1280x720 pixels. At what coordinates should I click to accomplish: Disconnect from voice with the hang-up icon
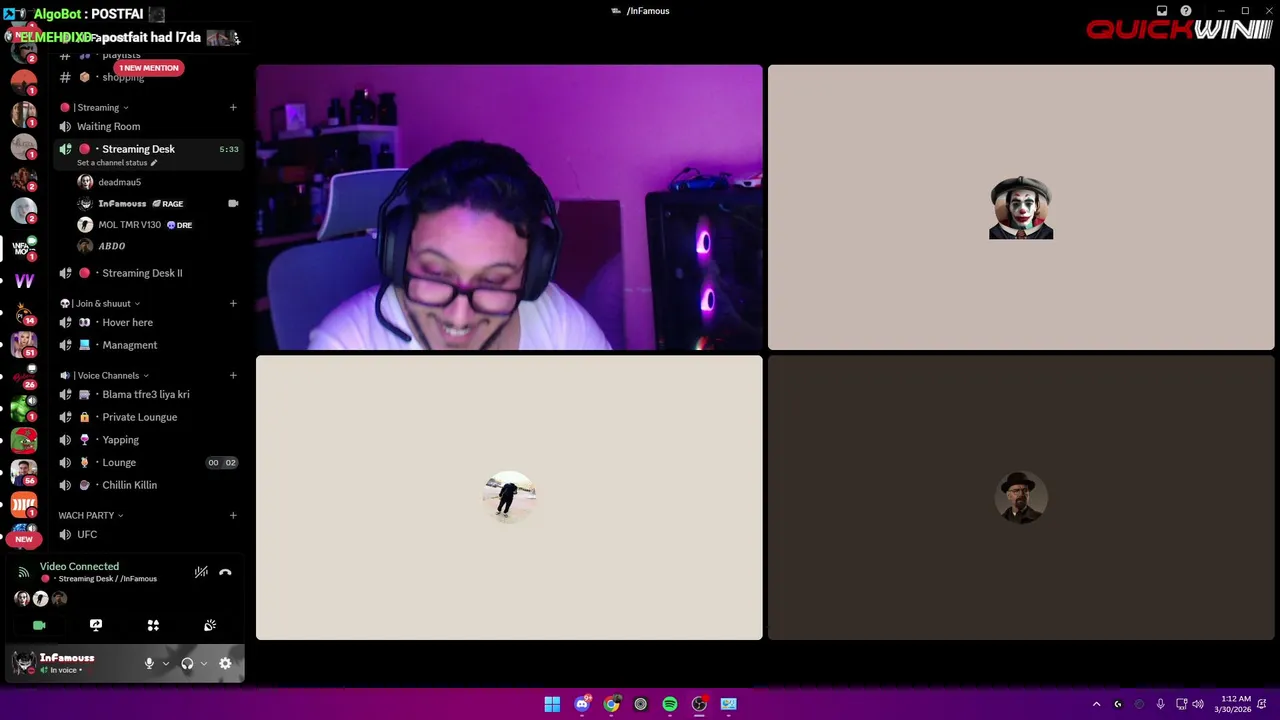click(x=225, y=572)
